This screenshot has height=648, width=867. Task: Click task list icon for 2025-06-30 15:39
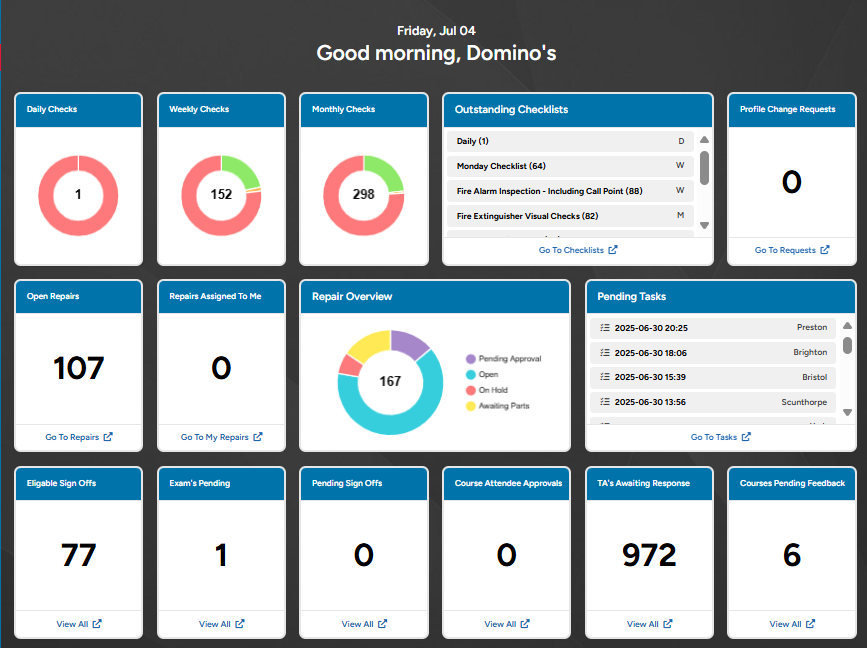(x=605, y=377)
